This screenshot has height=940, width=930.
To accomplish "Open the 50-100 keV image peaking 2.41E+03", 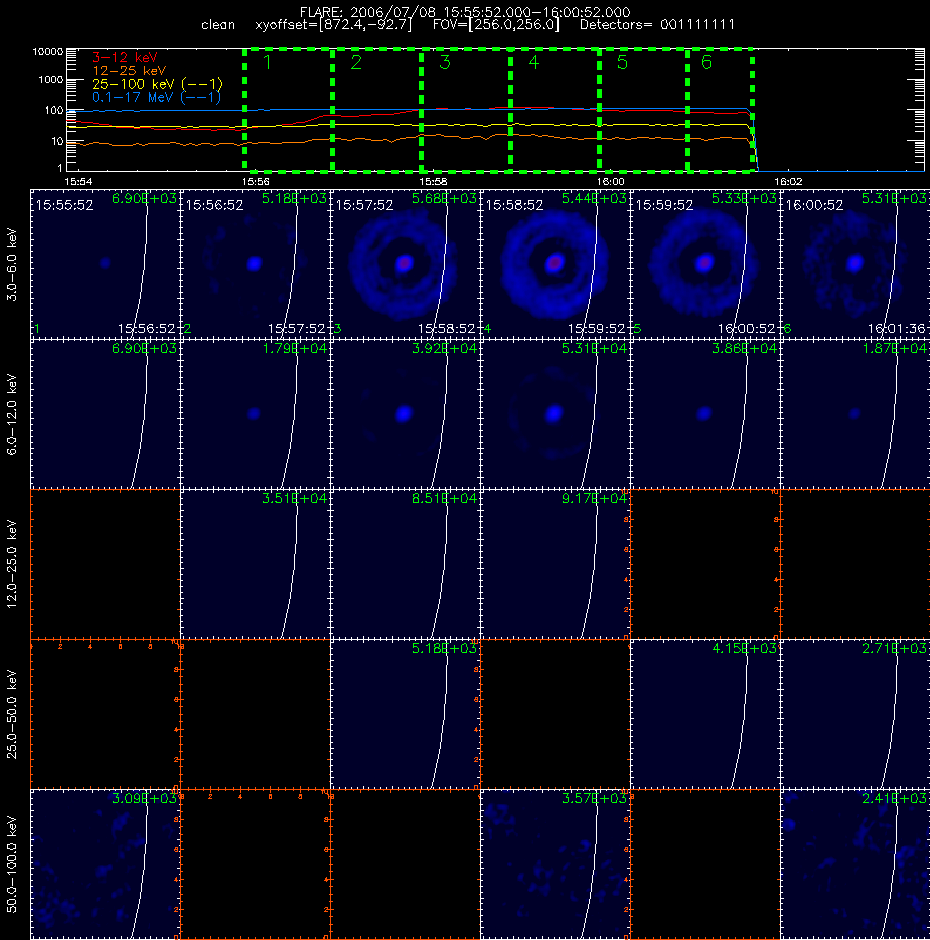I will [x=855, y=864].
